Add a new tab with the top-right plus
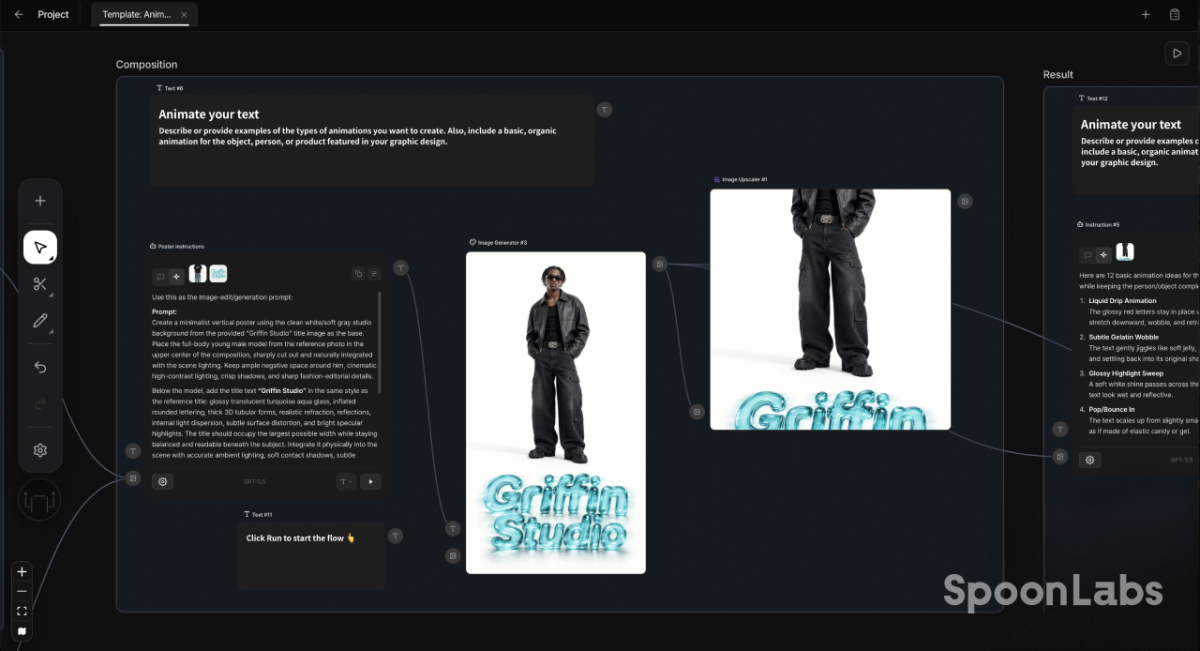Screen dimensions: 1200x651 [x=1146, y=15]
